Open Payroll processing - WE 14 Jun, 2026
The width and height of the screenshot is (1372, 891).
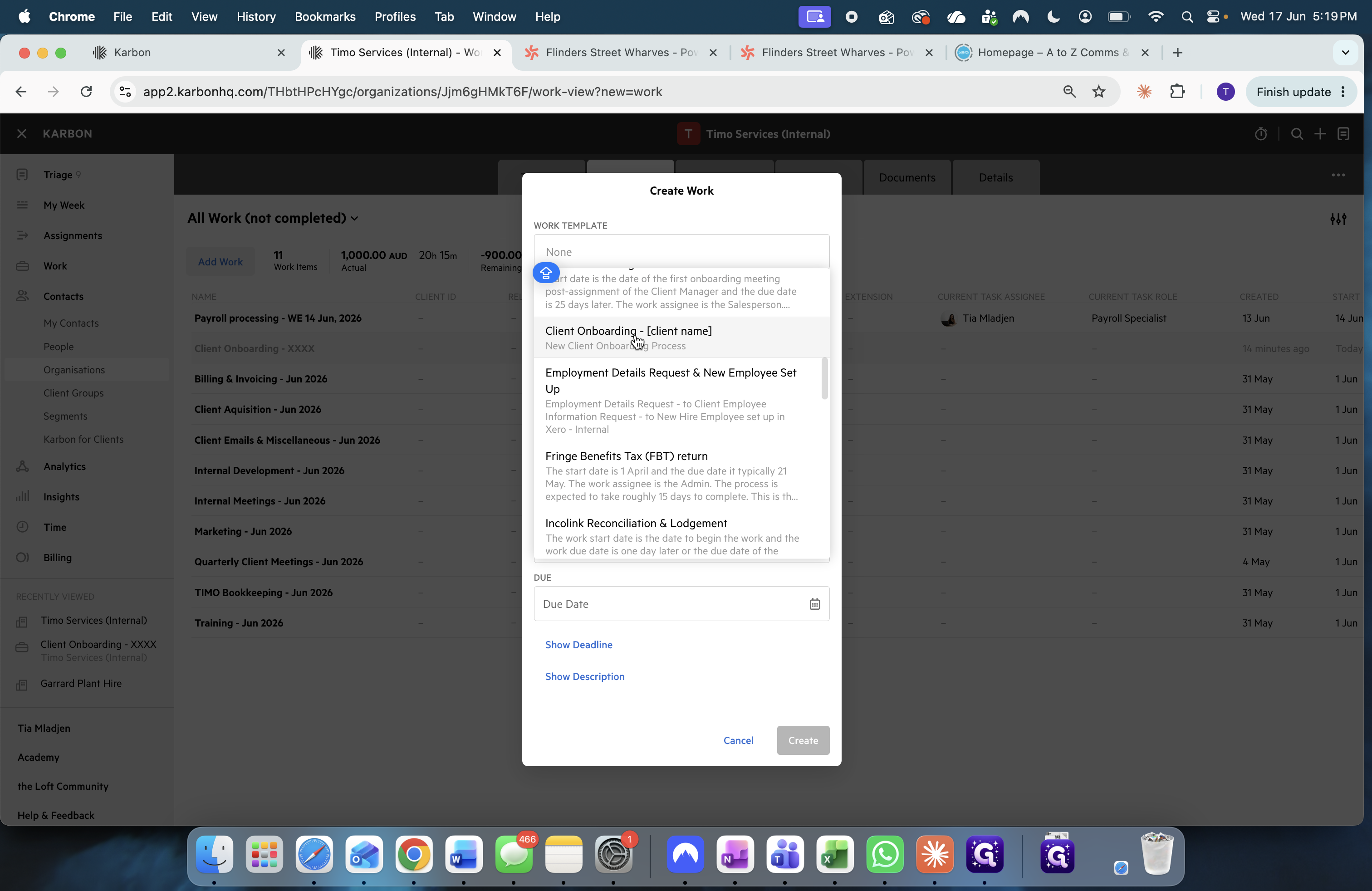click(x=278, y=318)
